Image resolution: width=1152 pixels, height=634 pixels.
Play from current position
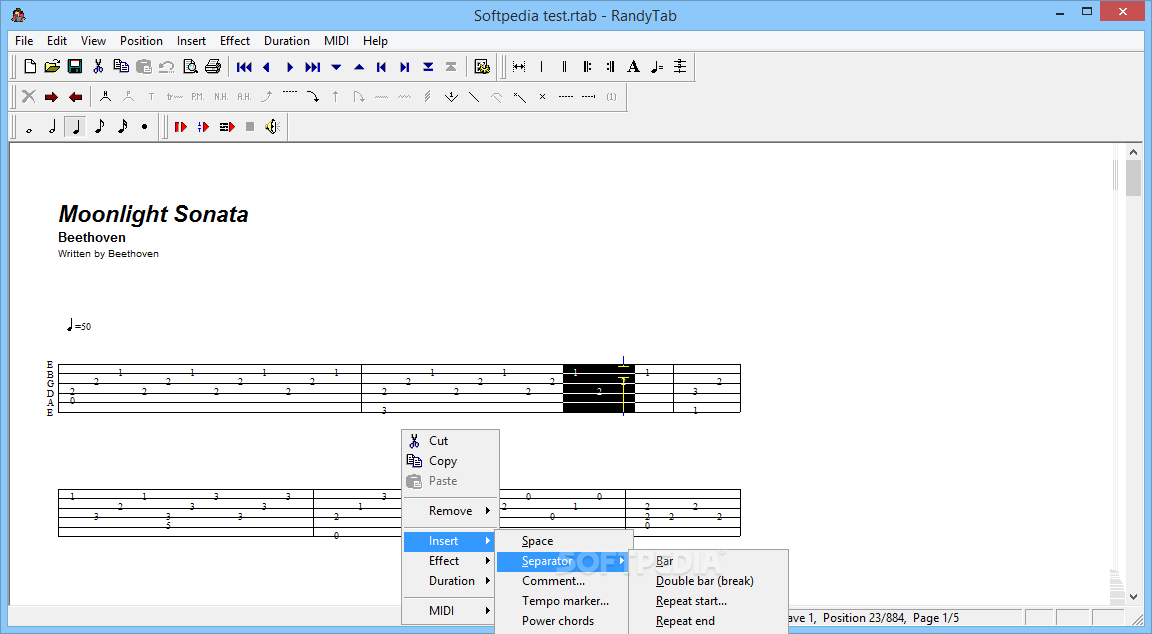click(x=204, y=127)
